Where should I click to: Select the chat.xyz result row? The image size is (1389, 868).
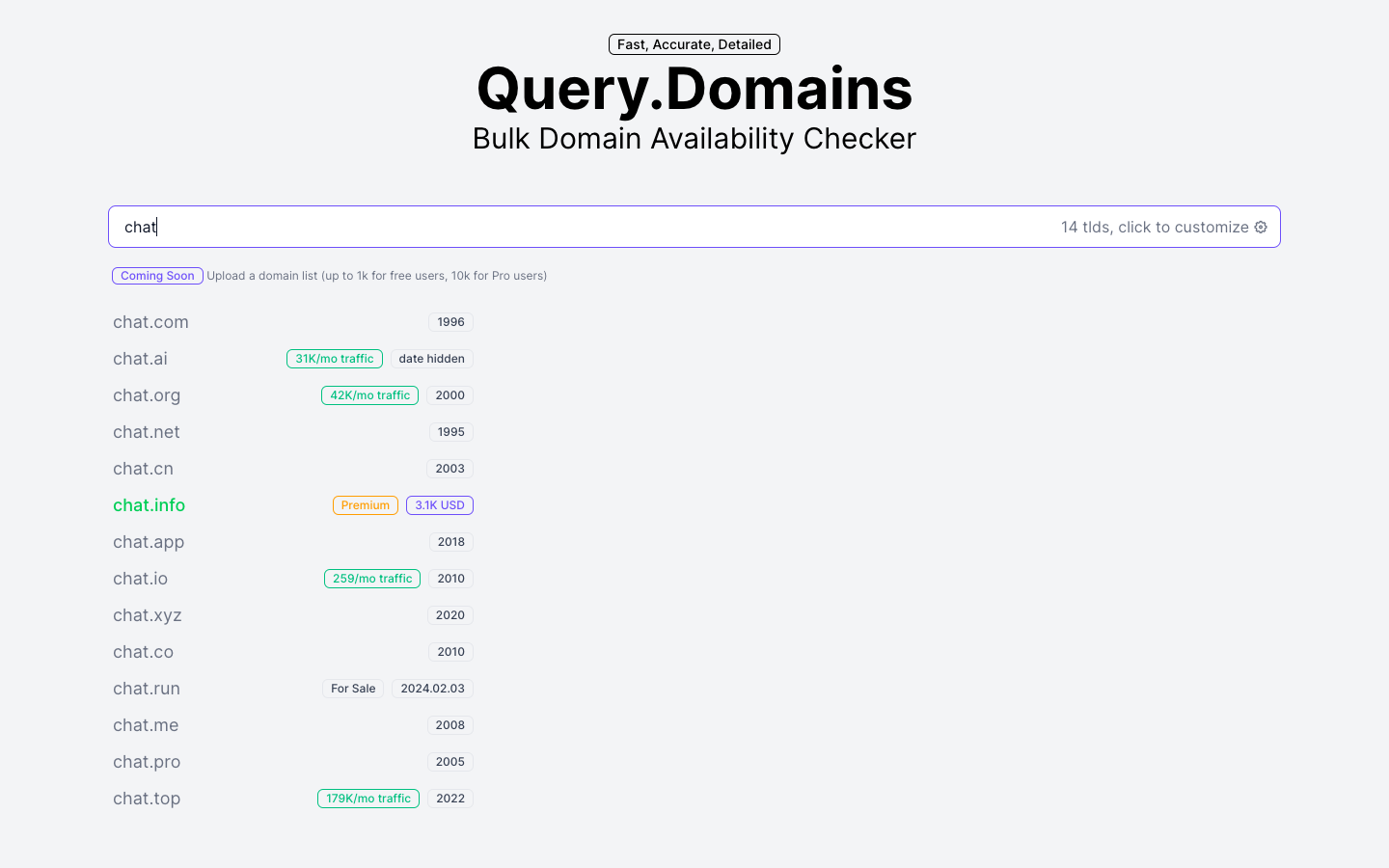click(x=148, y=614)
